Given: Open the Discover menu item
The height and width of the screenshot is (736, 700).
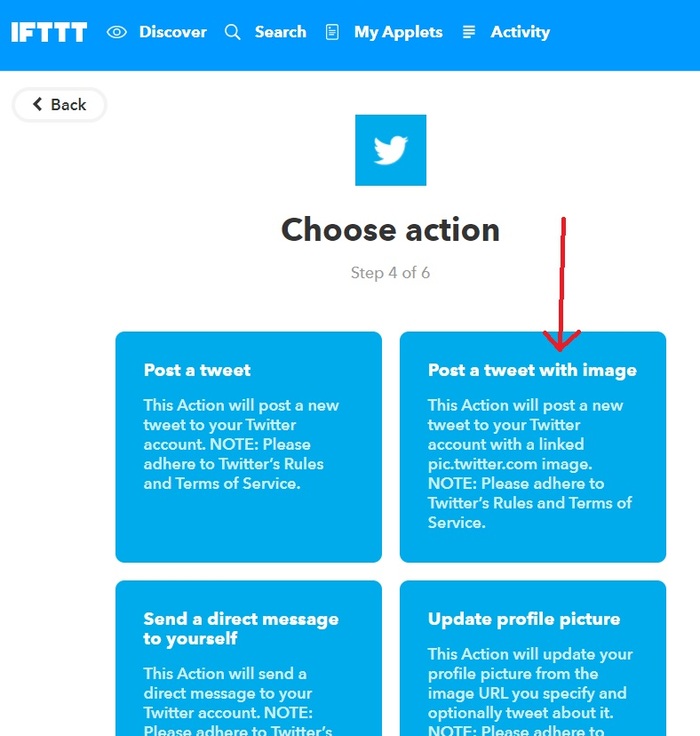Looking at the screenshot, I should [x=173, y=32].
